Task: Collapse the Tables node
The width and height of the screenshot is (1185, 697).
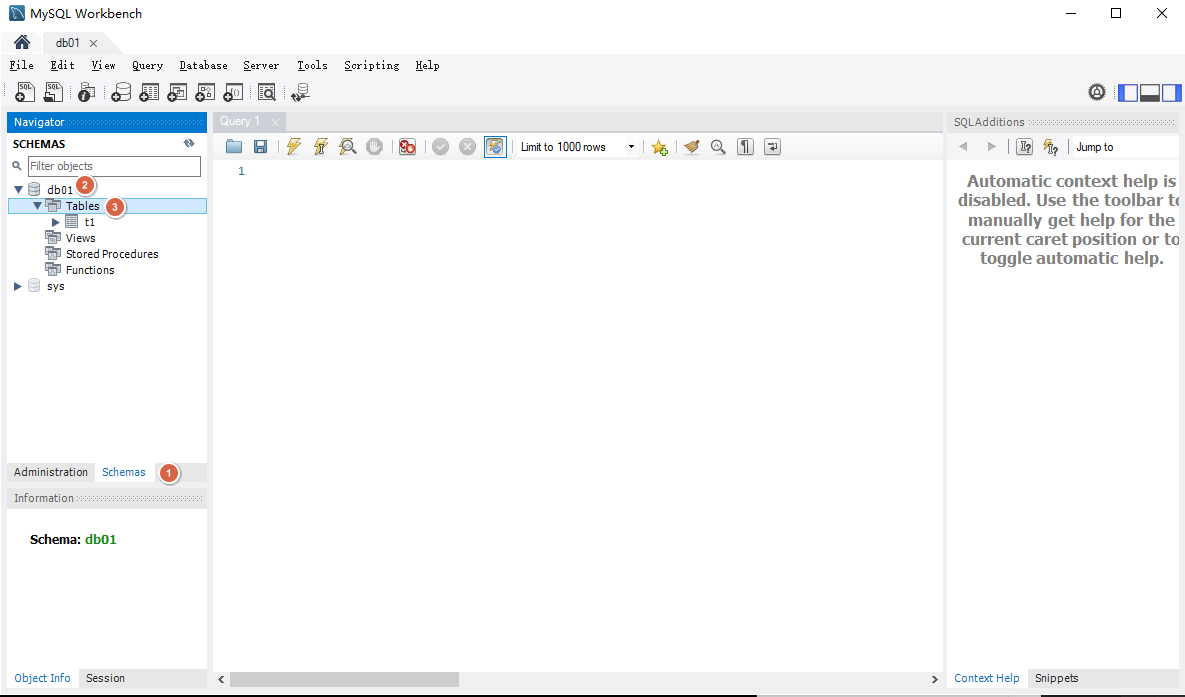Action: [37, 206]
